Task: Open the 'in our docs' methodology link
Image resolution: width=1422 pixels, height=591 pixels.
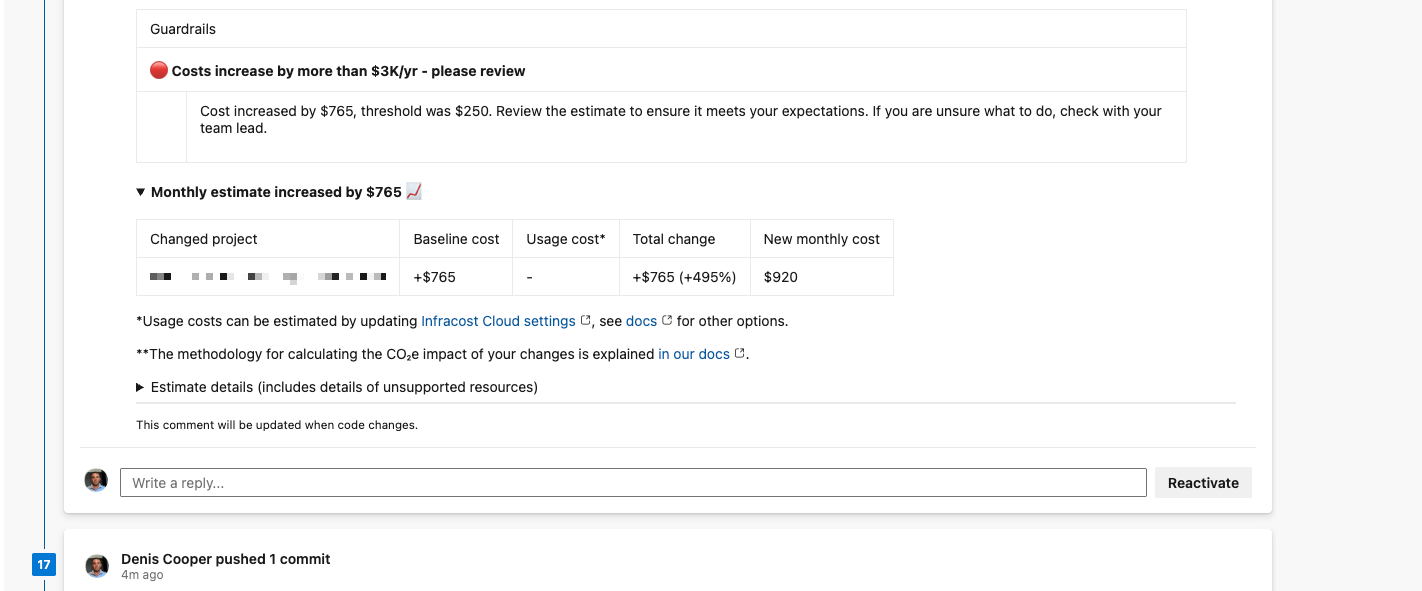Action: (x=694, y=354)
